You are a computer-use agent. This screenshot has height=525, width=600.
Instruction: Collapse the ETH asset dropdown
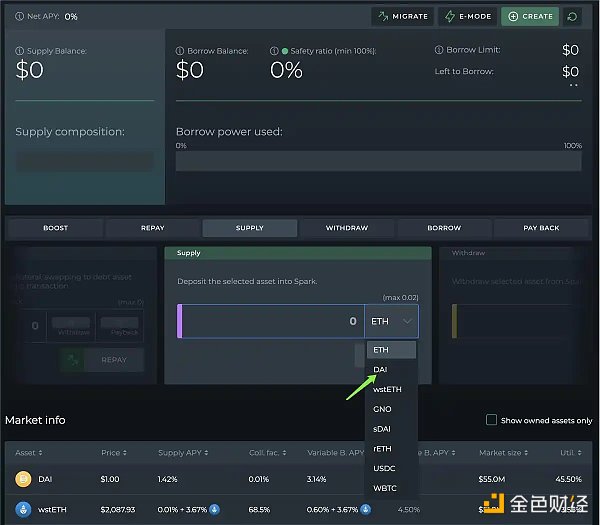click(x=391, y=321)
